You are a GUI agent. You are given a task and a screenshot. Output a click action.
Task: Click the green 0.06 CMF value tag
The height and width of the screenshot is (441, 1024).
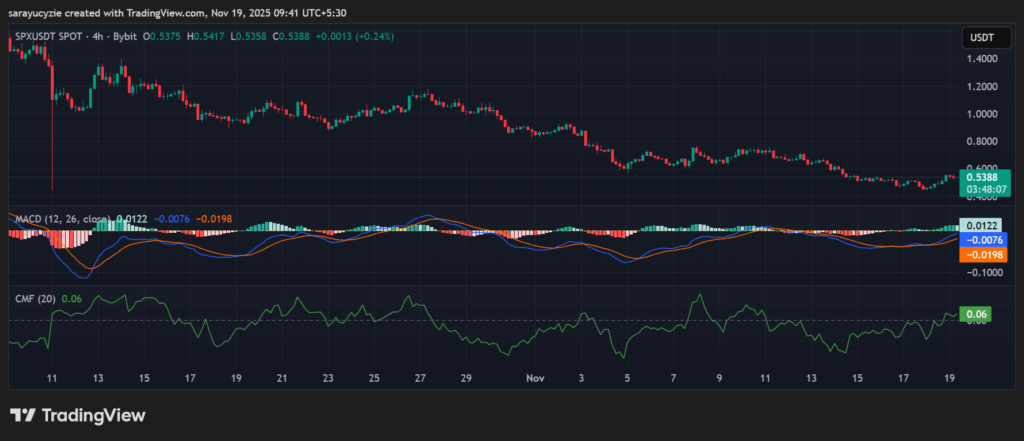click(975, 314)
